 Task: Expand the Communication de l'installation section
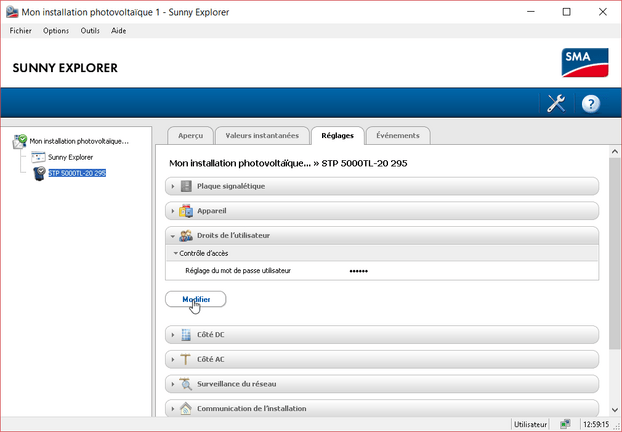(x=173, y=408)
